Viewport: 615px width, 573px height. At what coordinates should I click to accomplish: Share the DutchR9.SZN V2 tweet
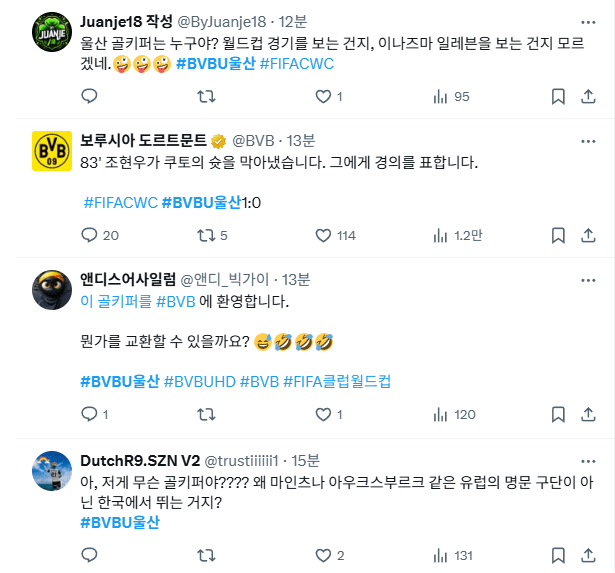pyautogui.click(x=588, y=555)
